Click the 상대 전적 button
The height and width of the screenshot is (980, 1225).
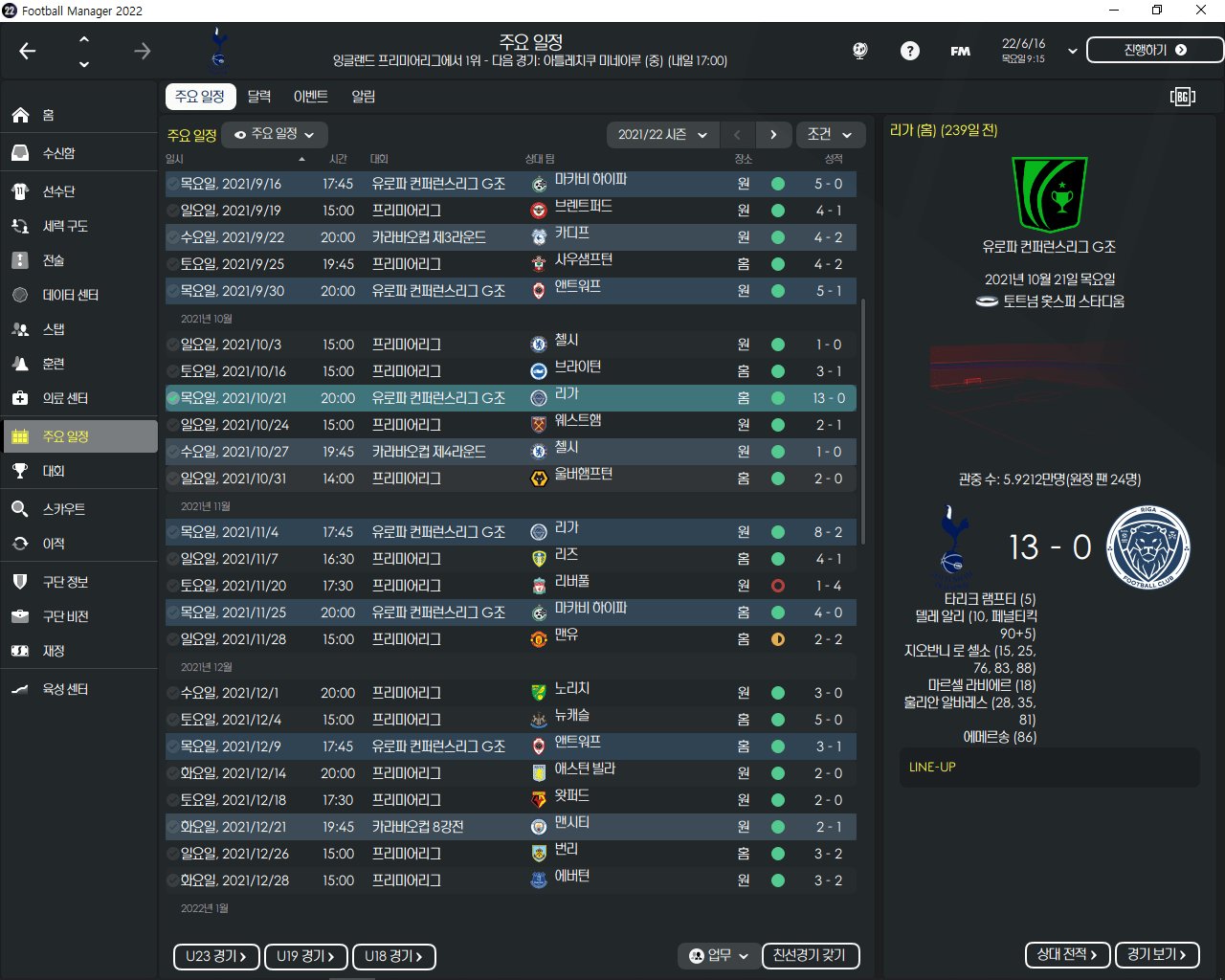tap(1067, 954)
